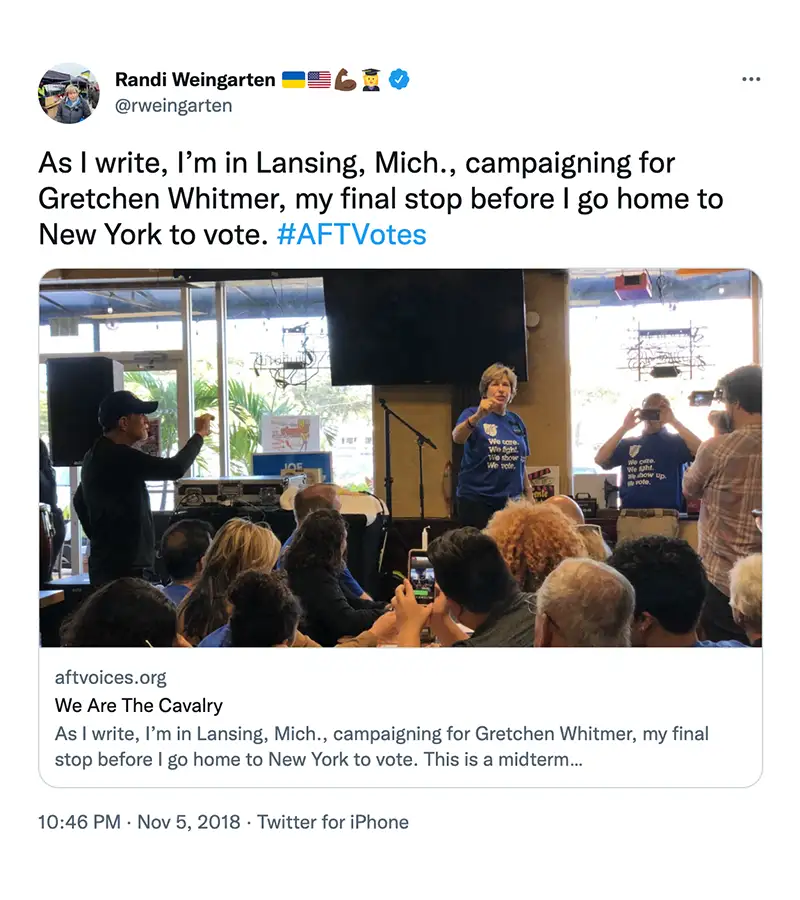Screen dimensions: 800x900
Task: Open the three-dot more options menu
Action: click(x=751, y=79)
